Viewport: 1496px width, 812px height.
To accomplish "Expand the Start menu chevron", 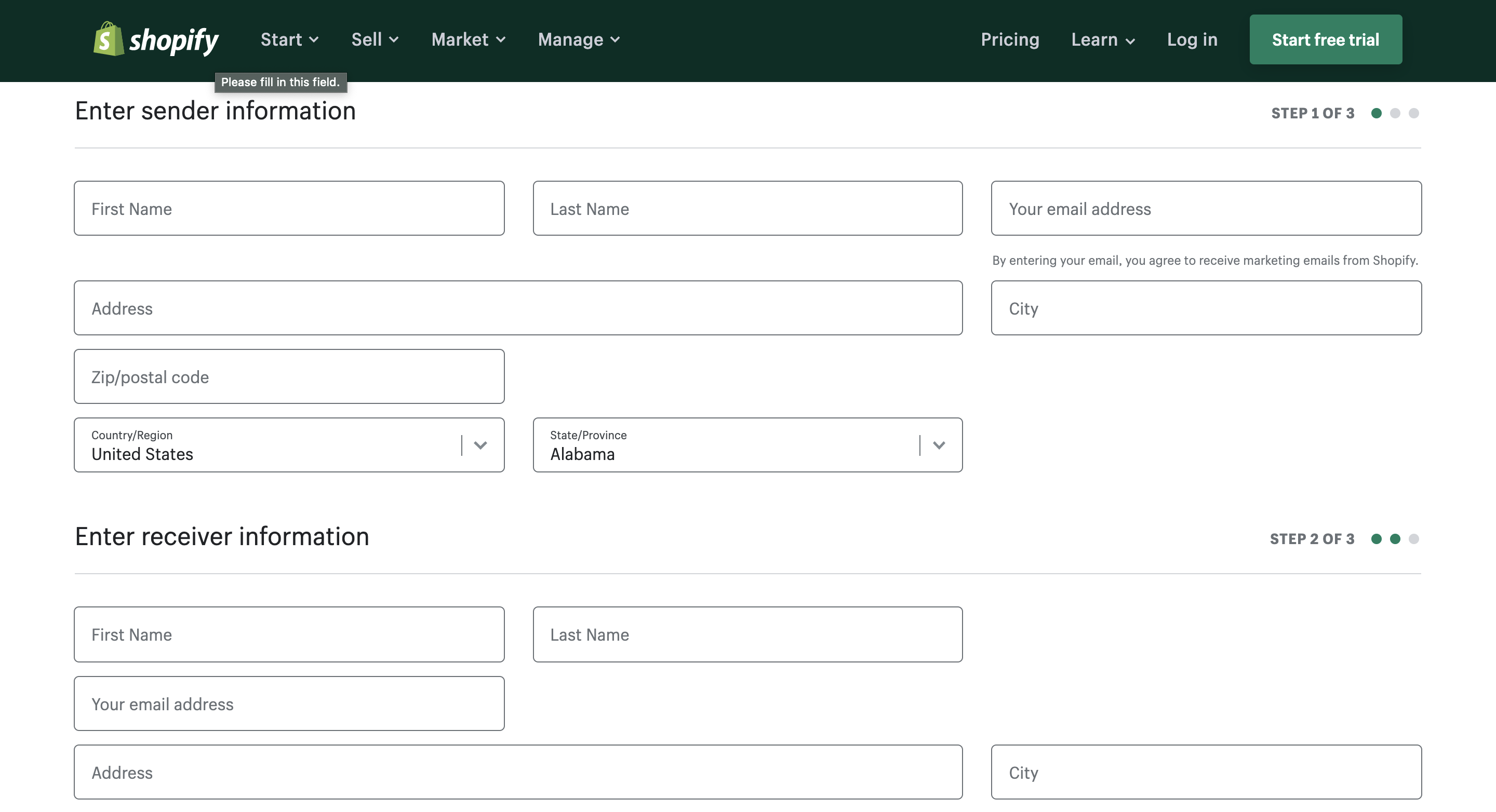I will pyautogui.click(x=314, y=40).
